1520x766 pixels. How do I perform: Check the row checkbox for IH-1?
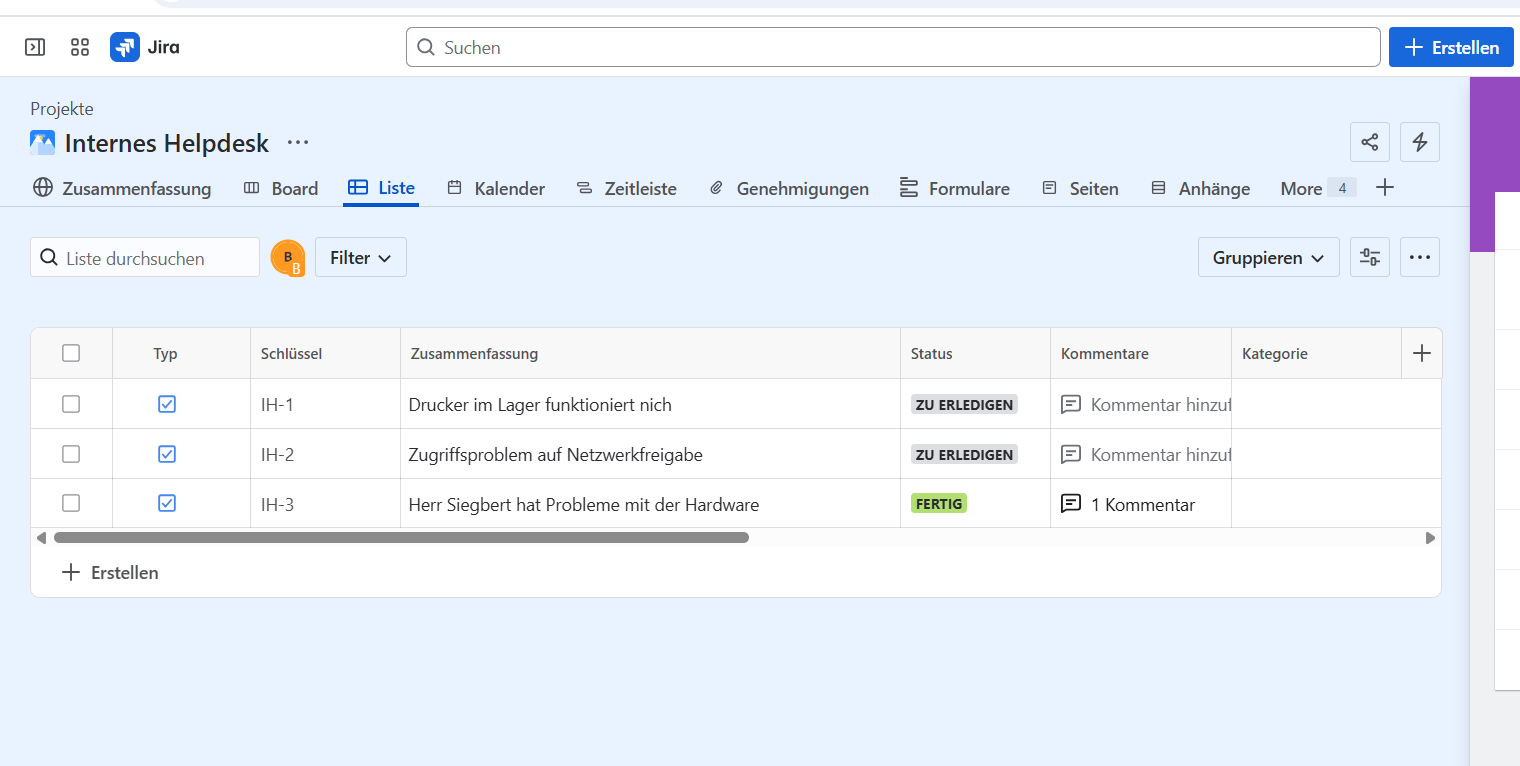pos(71,404)
